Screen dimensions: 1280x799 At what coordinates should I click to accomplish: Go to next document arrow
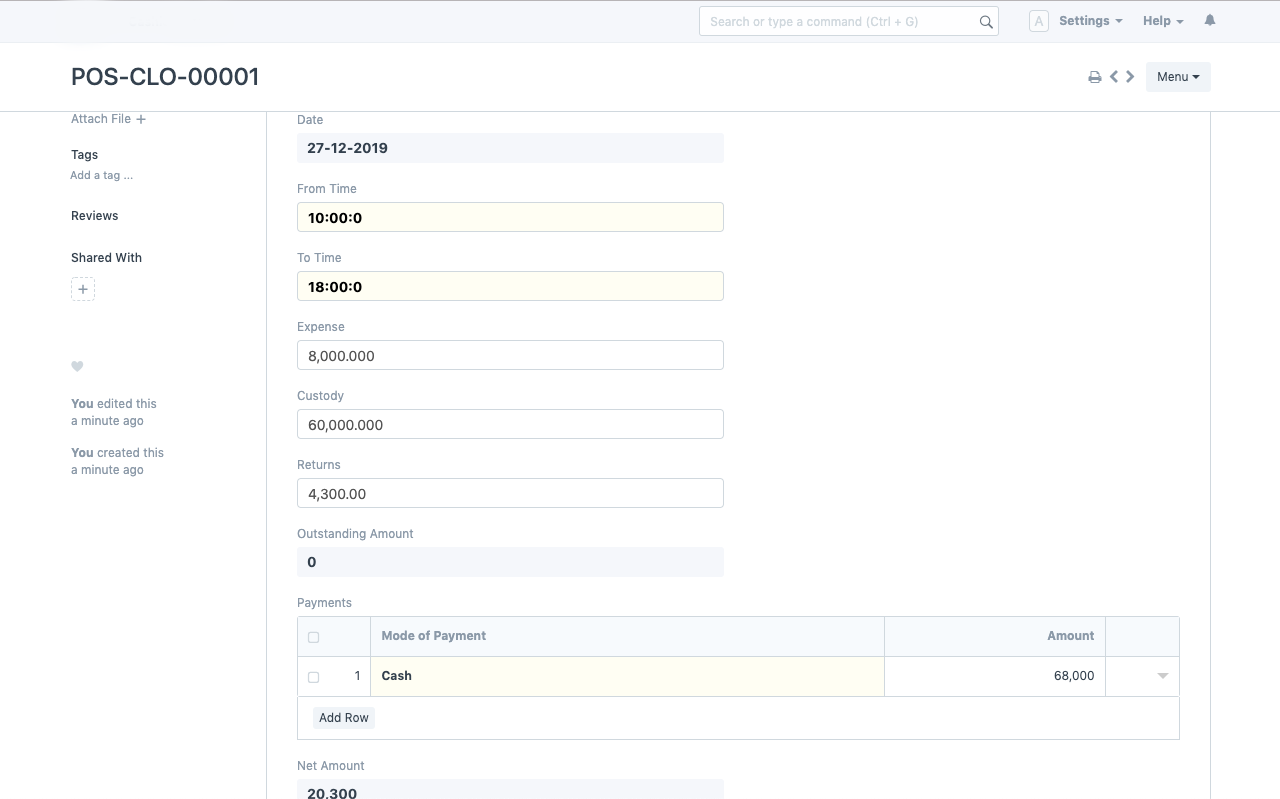pyautogui.click(x=1130, y=76)
